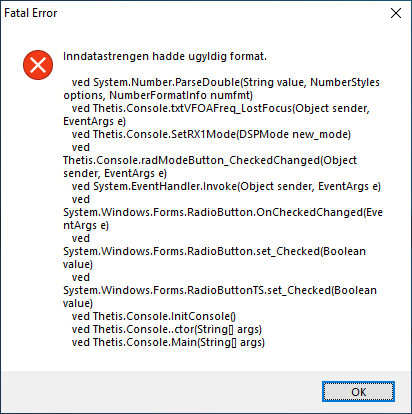The width and height of the screenshot is (412, 414).
Task: Click the Thetis.Console.InitConsole() line
Action: point(154,316)
